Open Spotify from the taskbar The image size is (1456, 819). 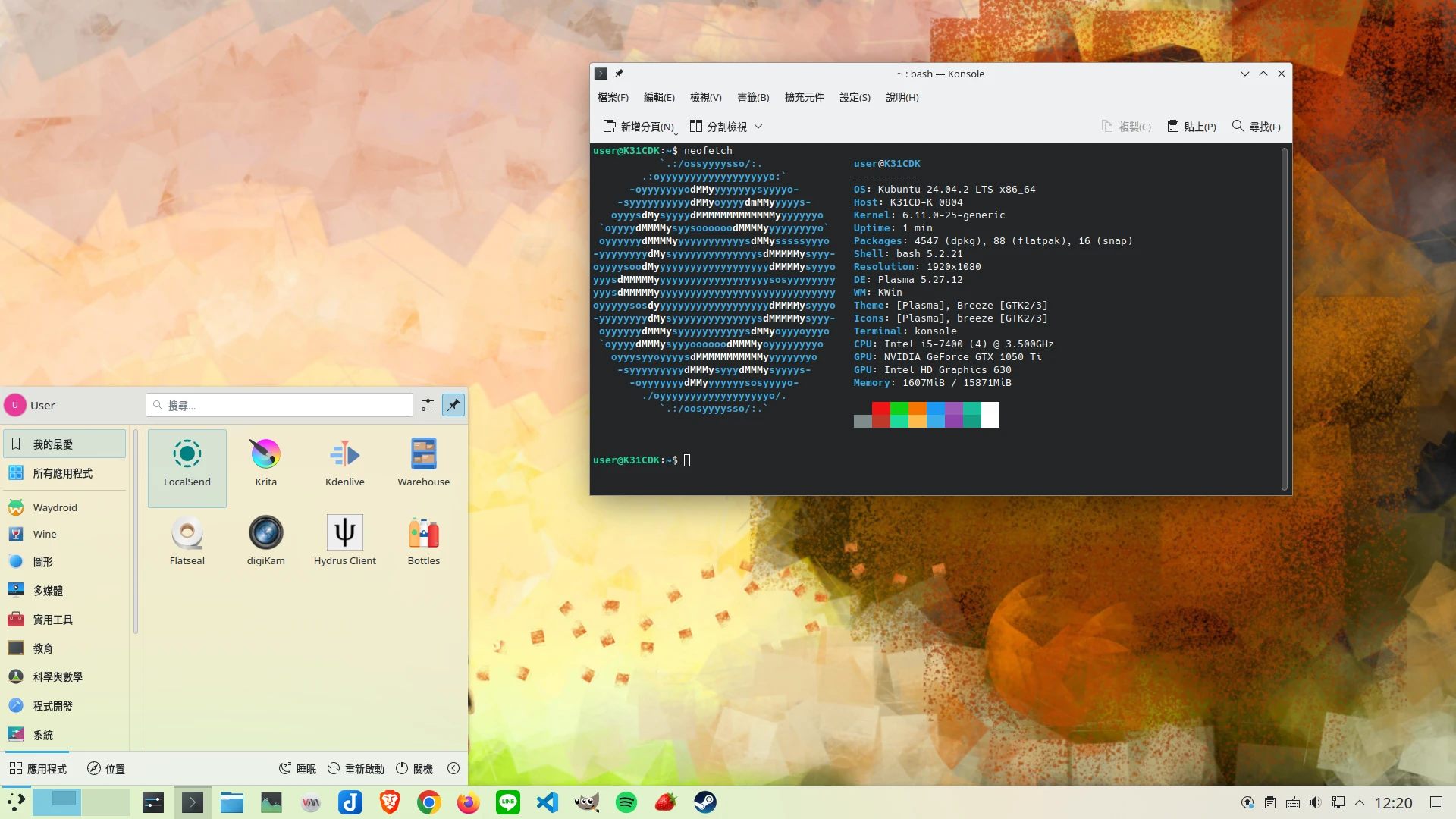(x=626, y=802)
